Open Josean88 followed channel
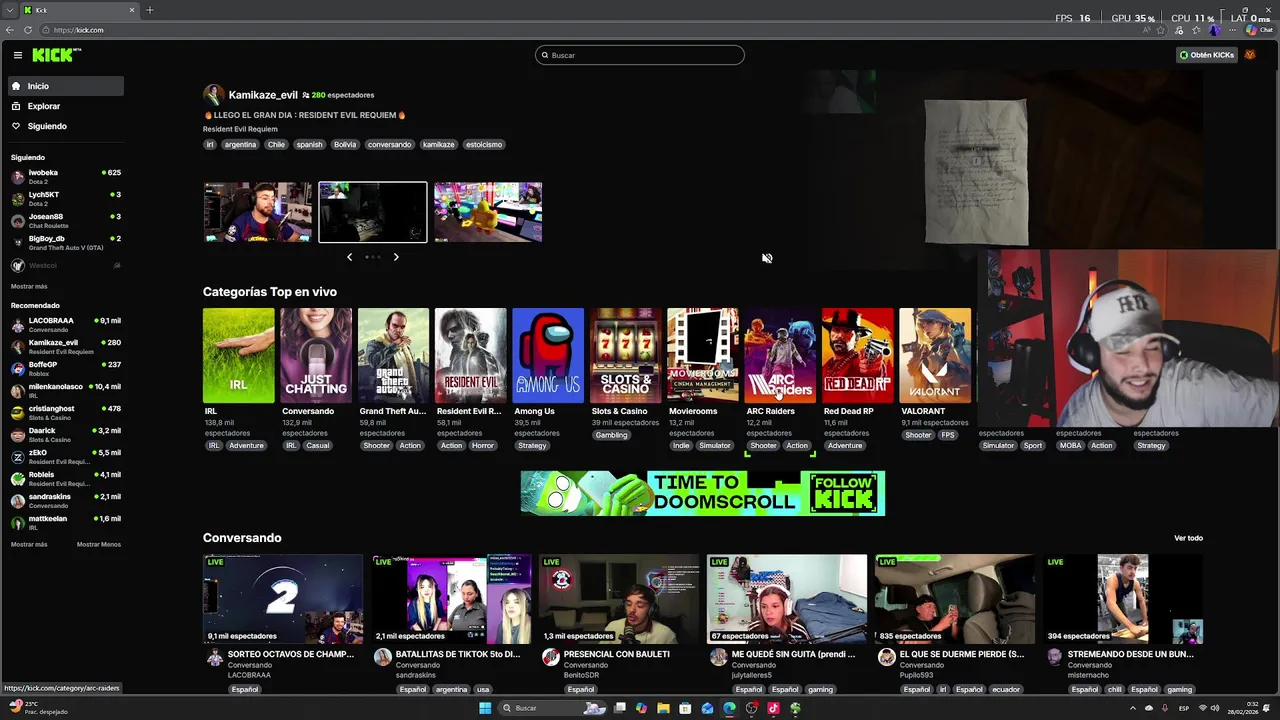This screenshot has height=720, width=1280. (66, 220)
